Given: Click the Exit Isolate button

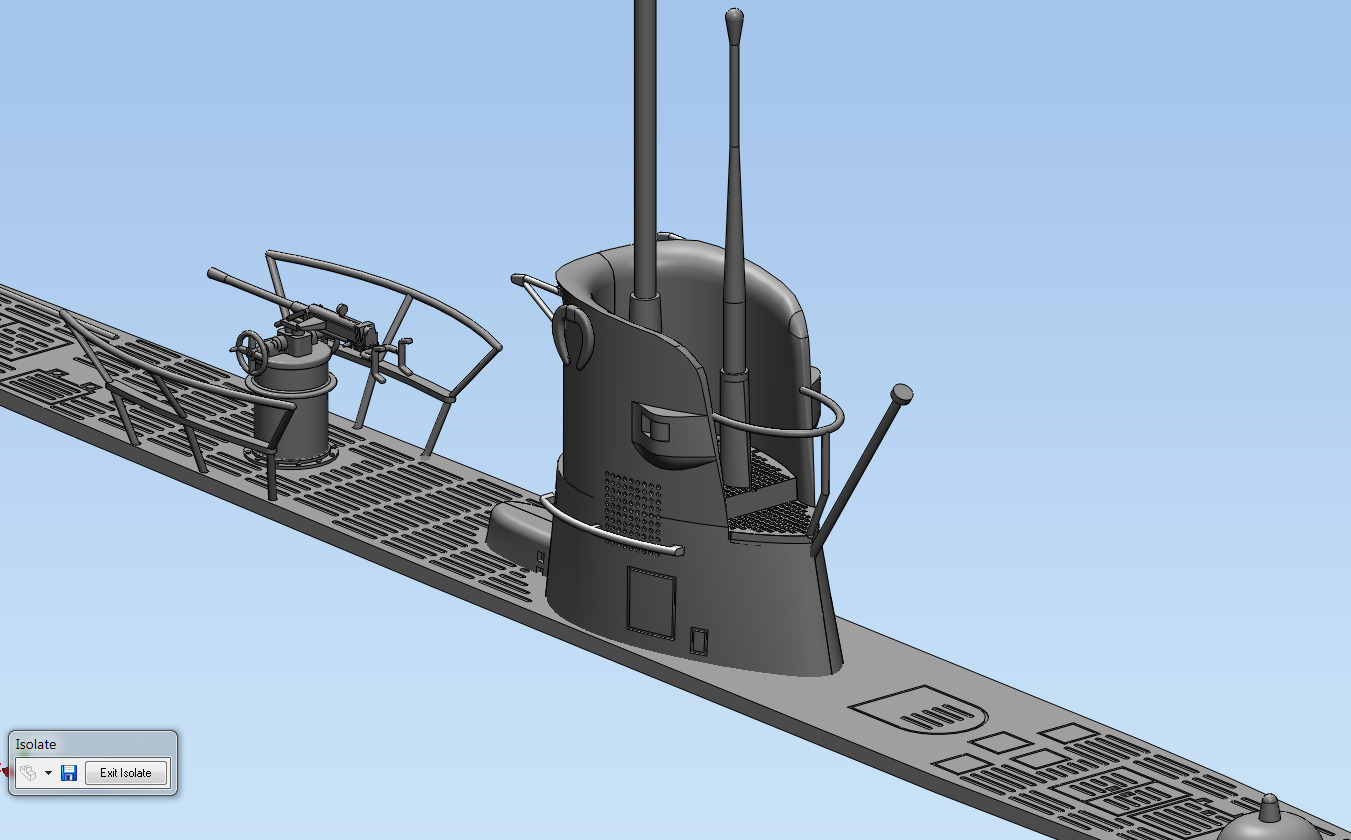Looking at the screenshot, I should coord(126,773).
